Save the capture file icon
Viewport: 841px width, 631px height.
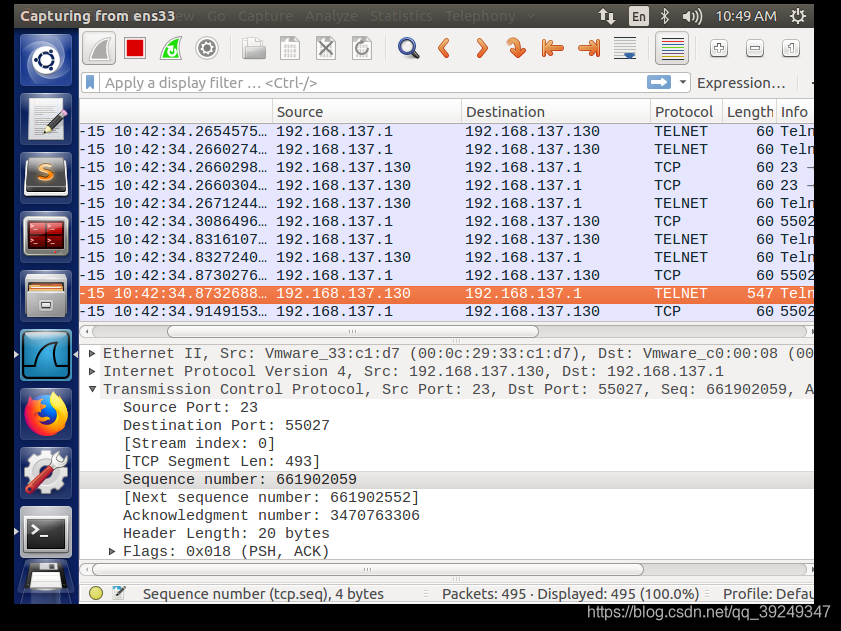(x=290, y=48)
